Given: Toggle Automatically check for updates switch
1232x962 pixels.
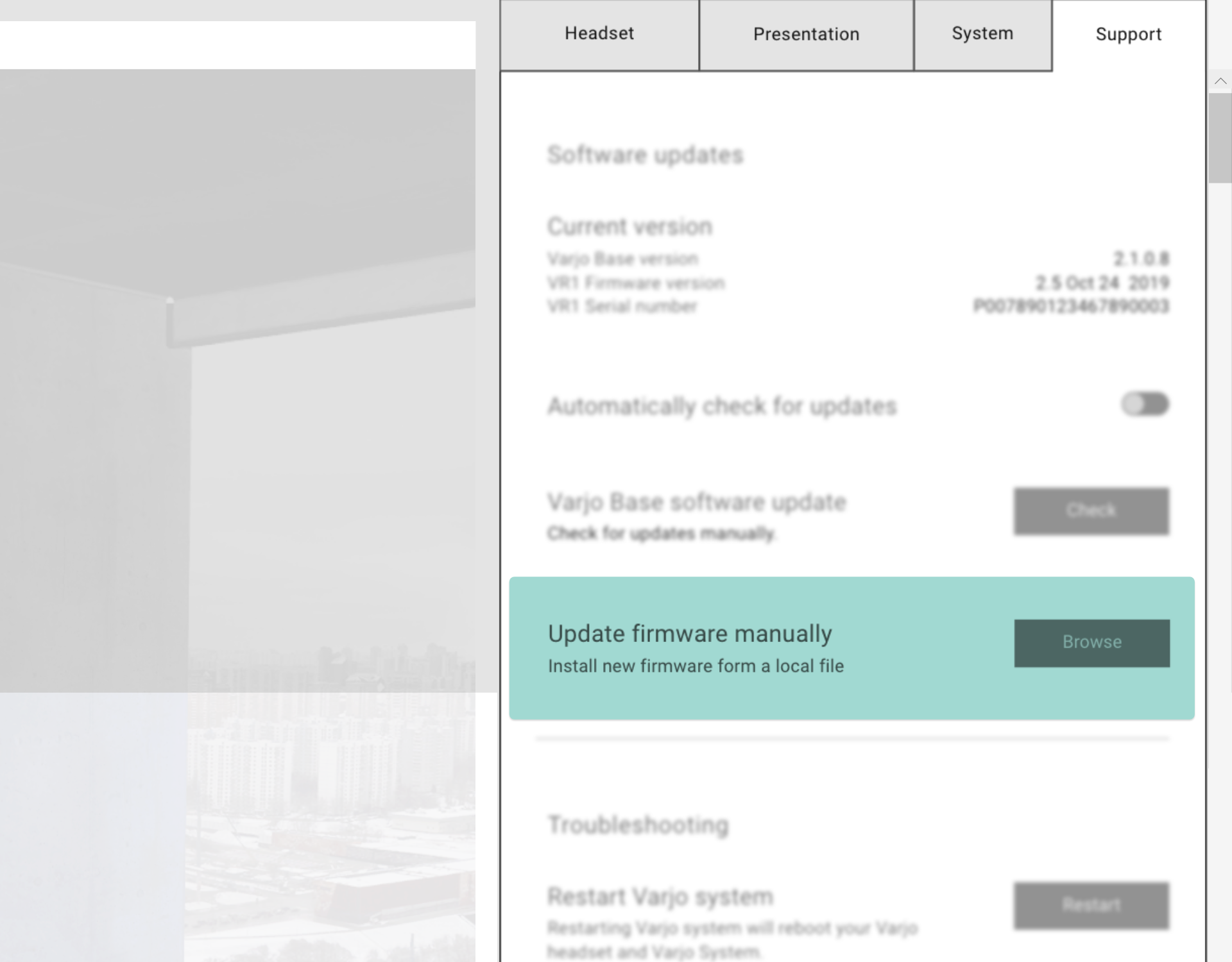Looking at the screenshot, I should [1145, 404].
